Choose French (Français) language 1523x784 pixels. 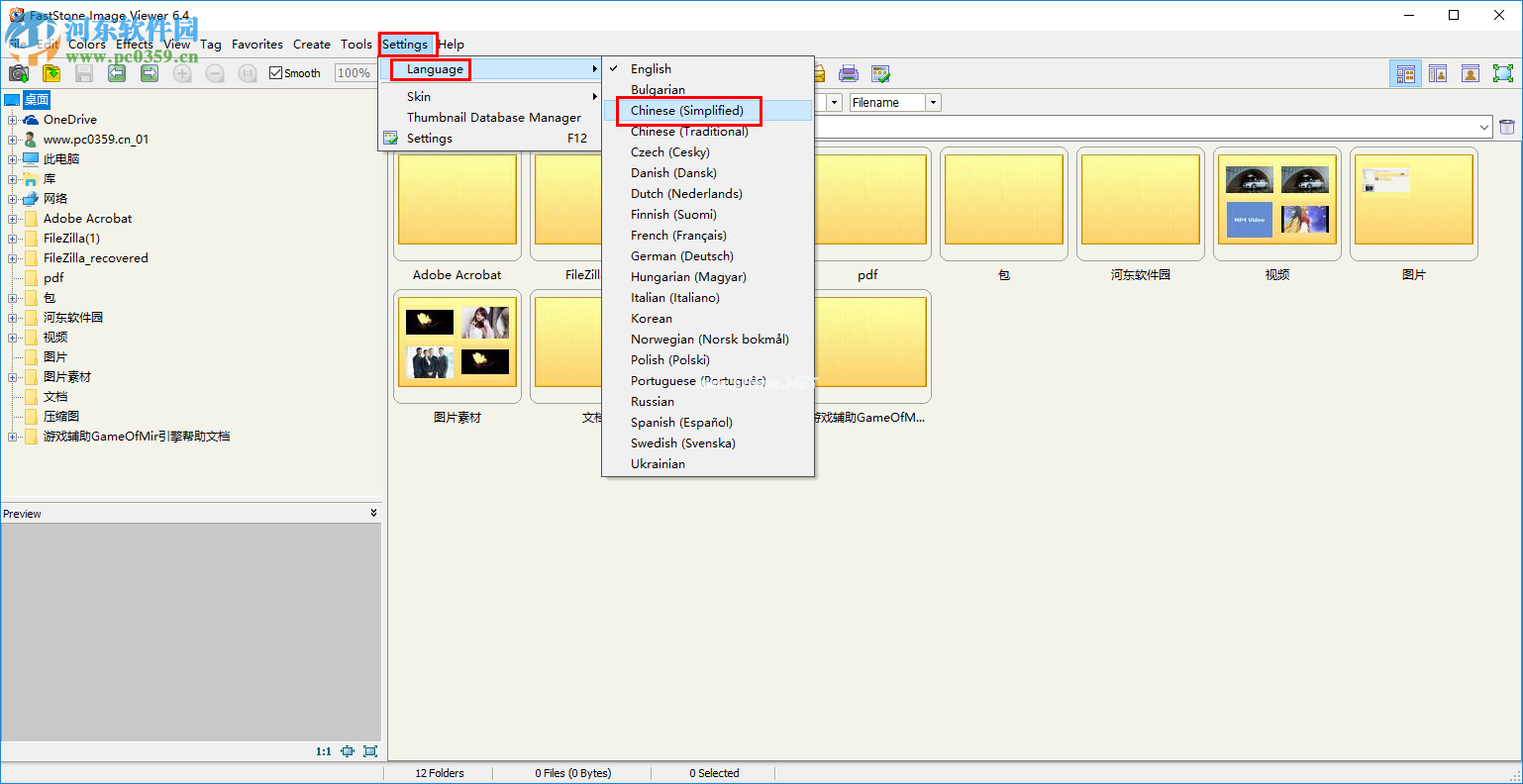pyautogui.click(x=708, y=235)
